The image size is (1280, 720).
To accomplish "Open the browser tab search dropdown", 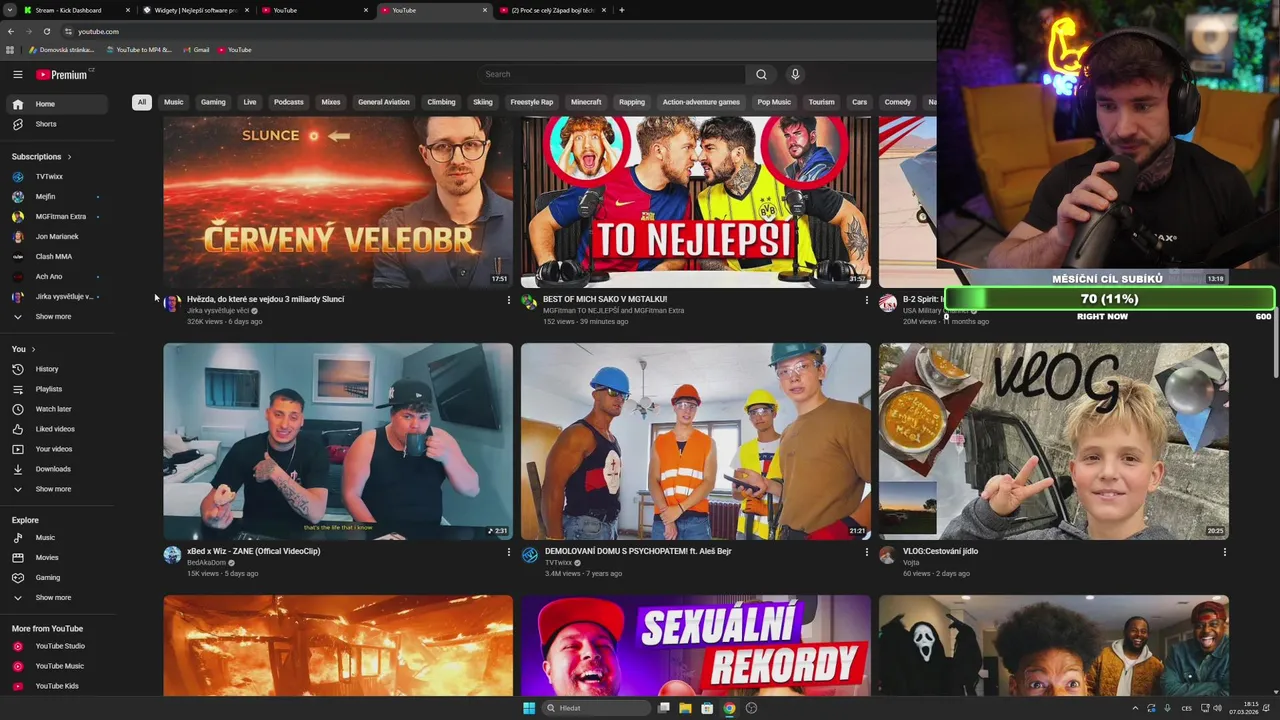I will click(x=9, y=10).
